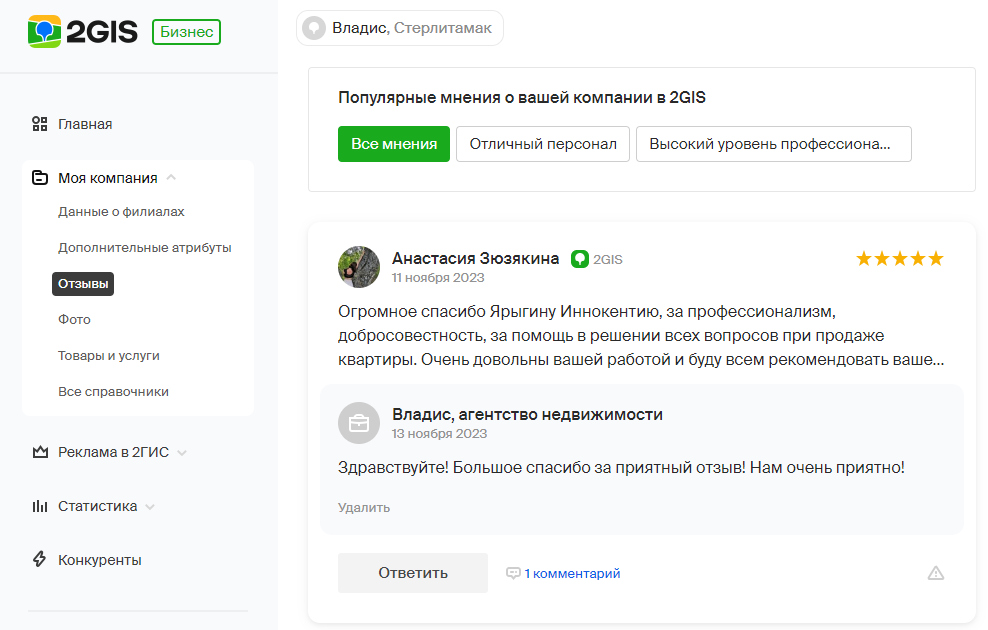Open Все справочники

113,391
